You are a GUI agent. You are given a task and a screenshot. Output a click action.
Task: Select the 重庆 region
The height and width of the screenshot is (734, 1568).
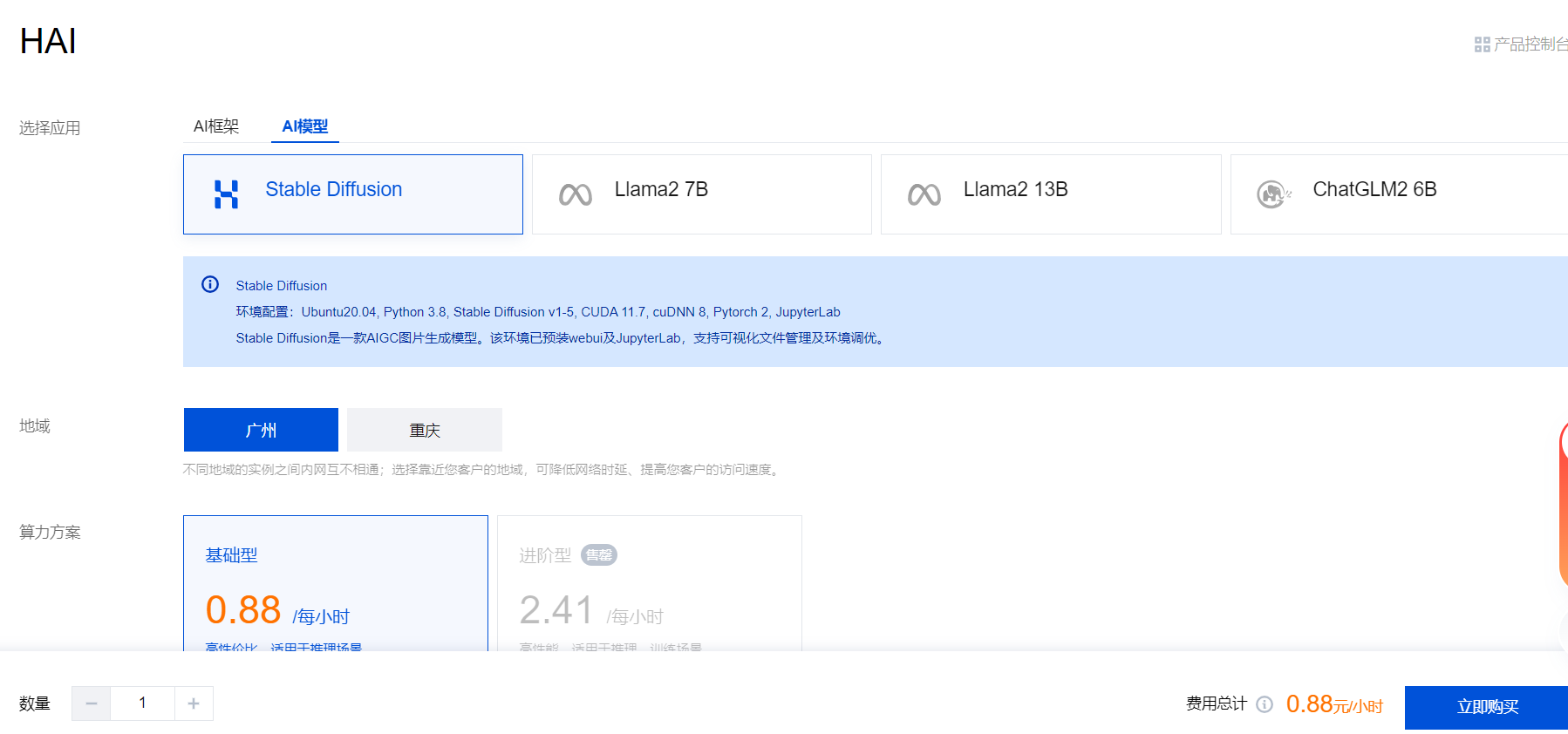pyautogui.click(x=425, y=430)
